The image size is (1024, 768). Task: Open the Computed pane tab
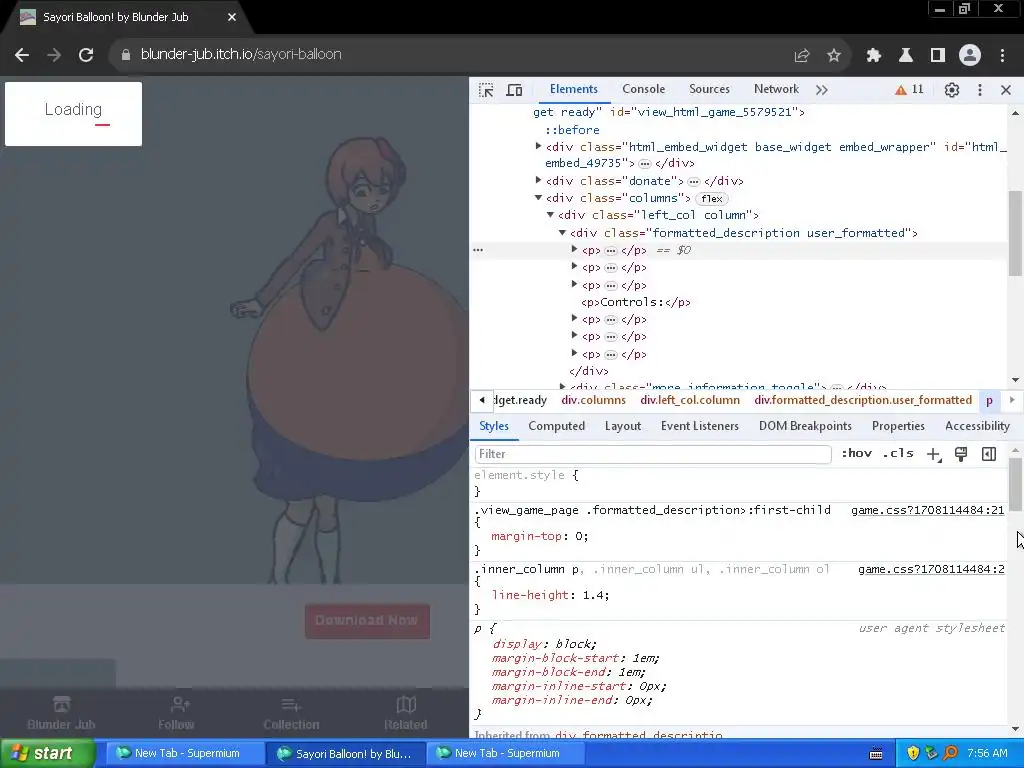coord(556,426)
